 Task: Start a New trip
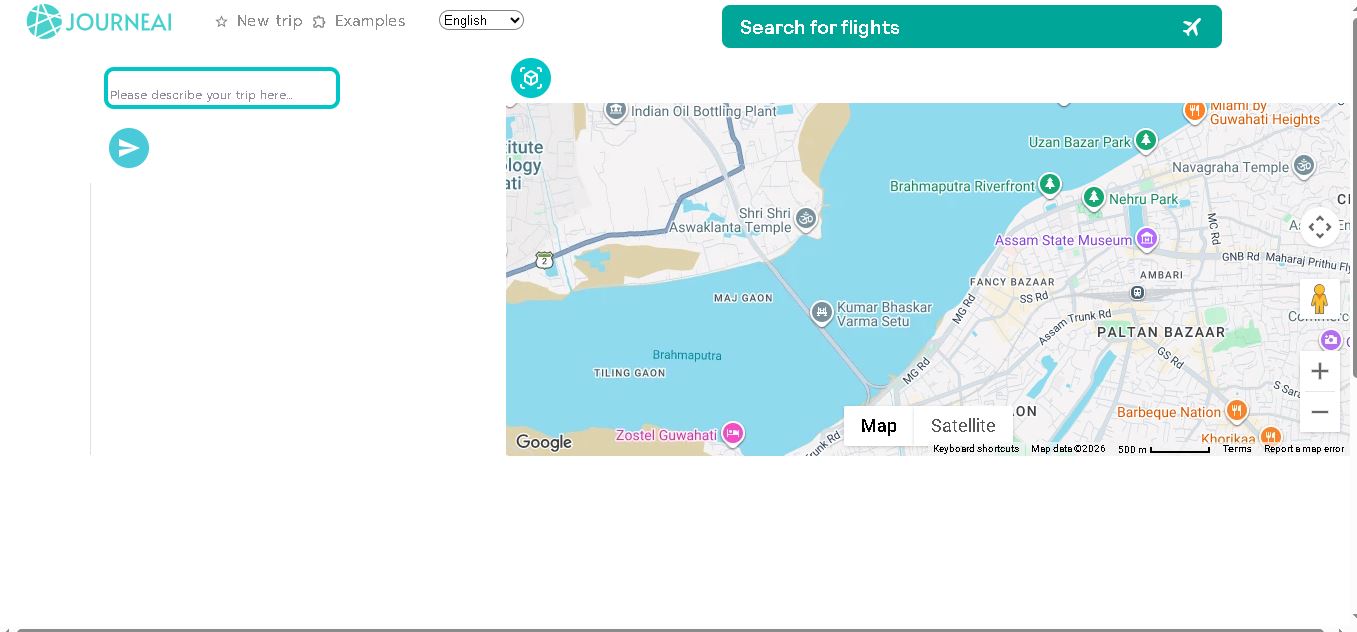click(x=259, y=21)
